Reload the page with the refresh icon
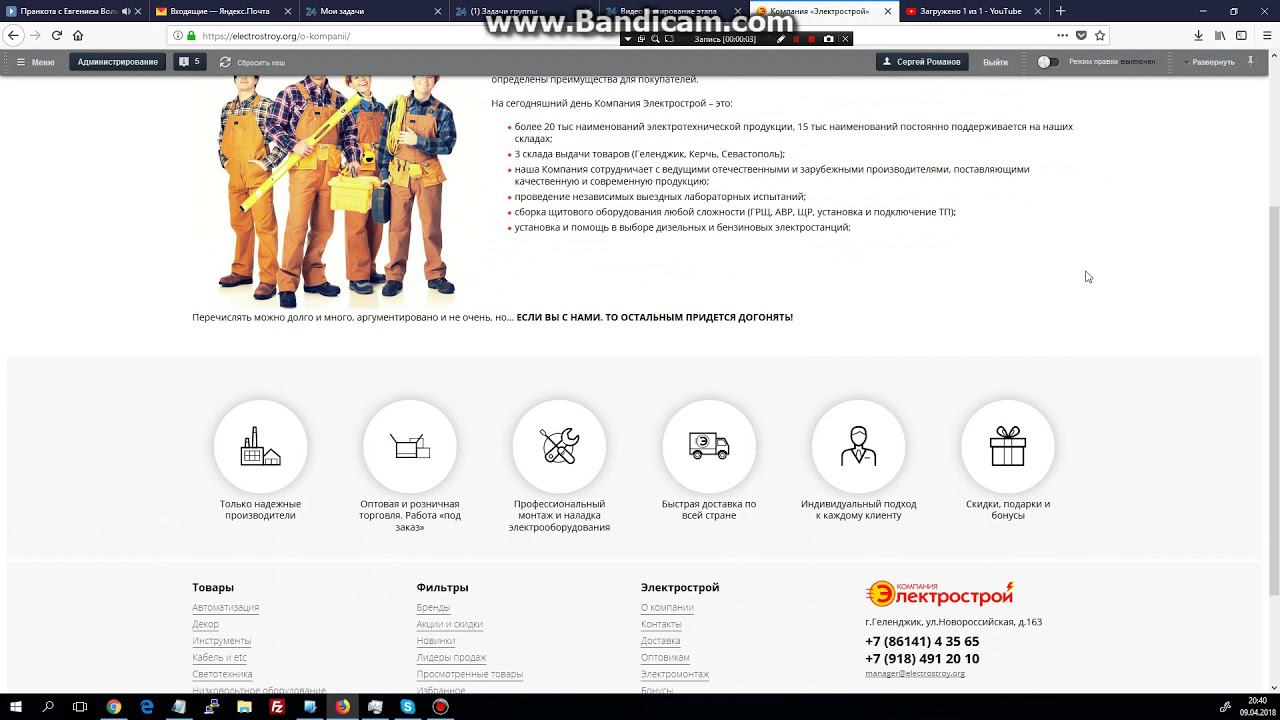The height and width of the screenshot is (720, 1280). pos(57,35)
